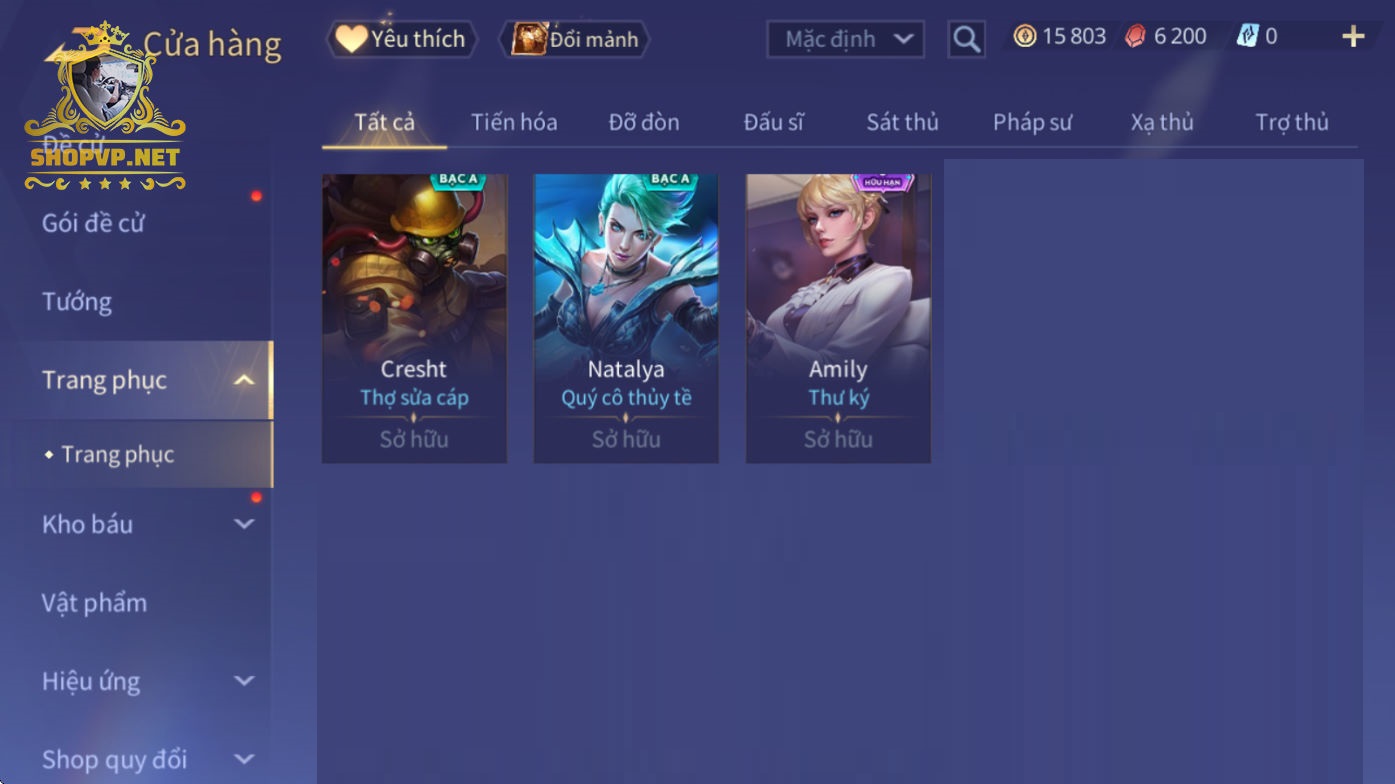Viewport: 1395px width, 784px height.
Task: Click the red ruby currency icon
Action: [x=1135, y=37]
